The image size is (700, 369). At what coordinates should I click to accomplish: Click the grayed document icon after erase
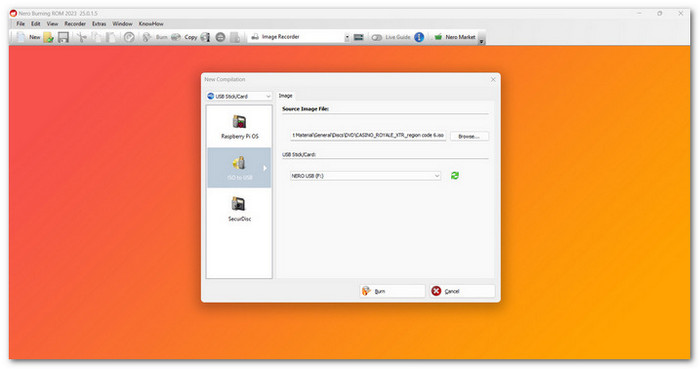pyautogui.click(x=235, y=37)
